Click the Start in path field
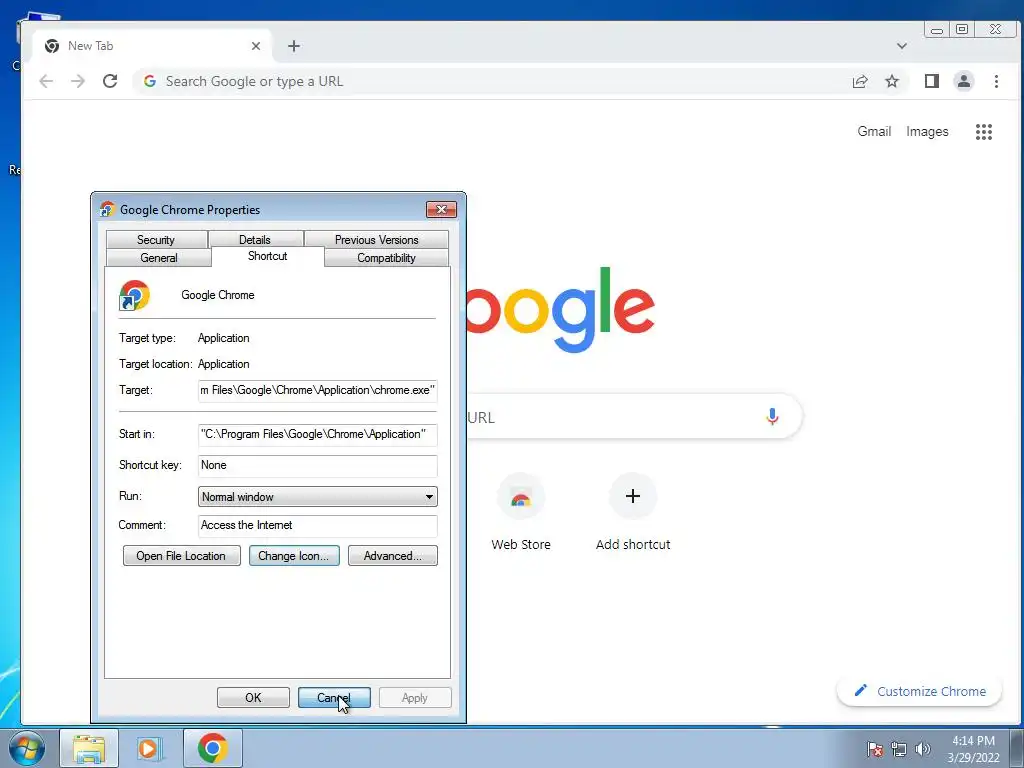 (317, 434)
